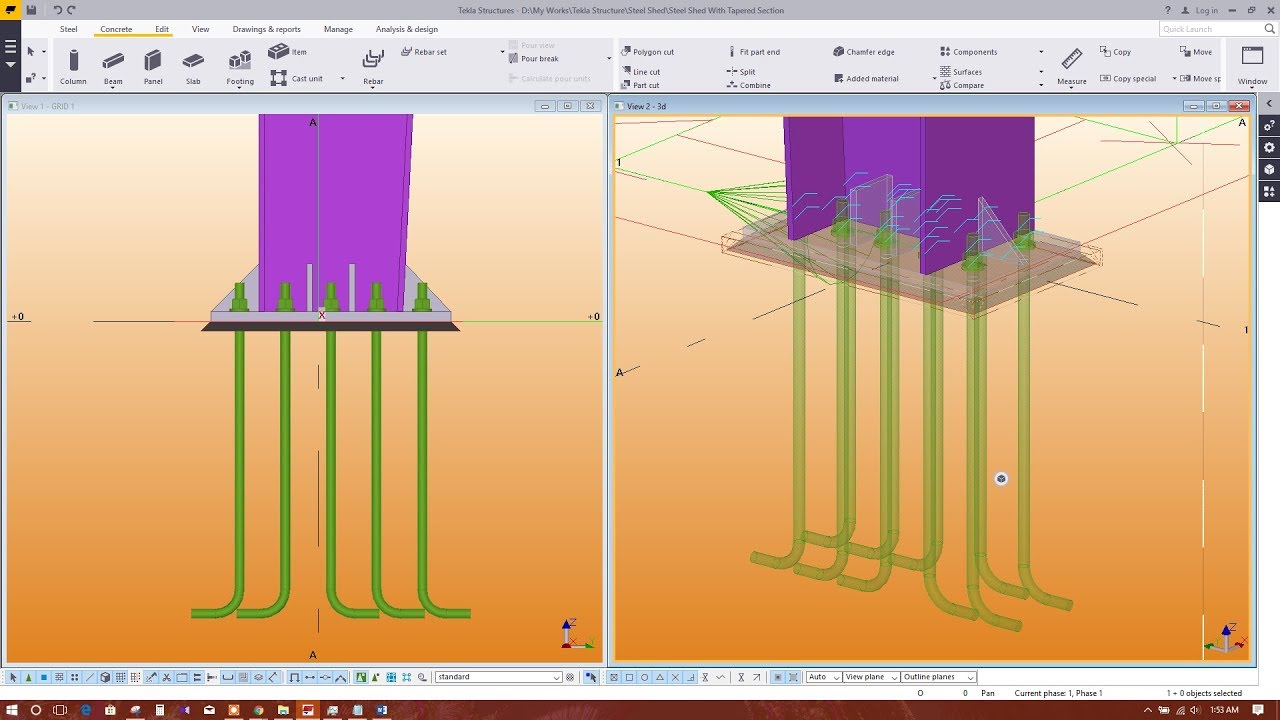
Task: Click the Move command
Action: pyautogui.click(x=1195, y=52)
